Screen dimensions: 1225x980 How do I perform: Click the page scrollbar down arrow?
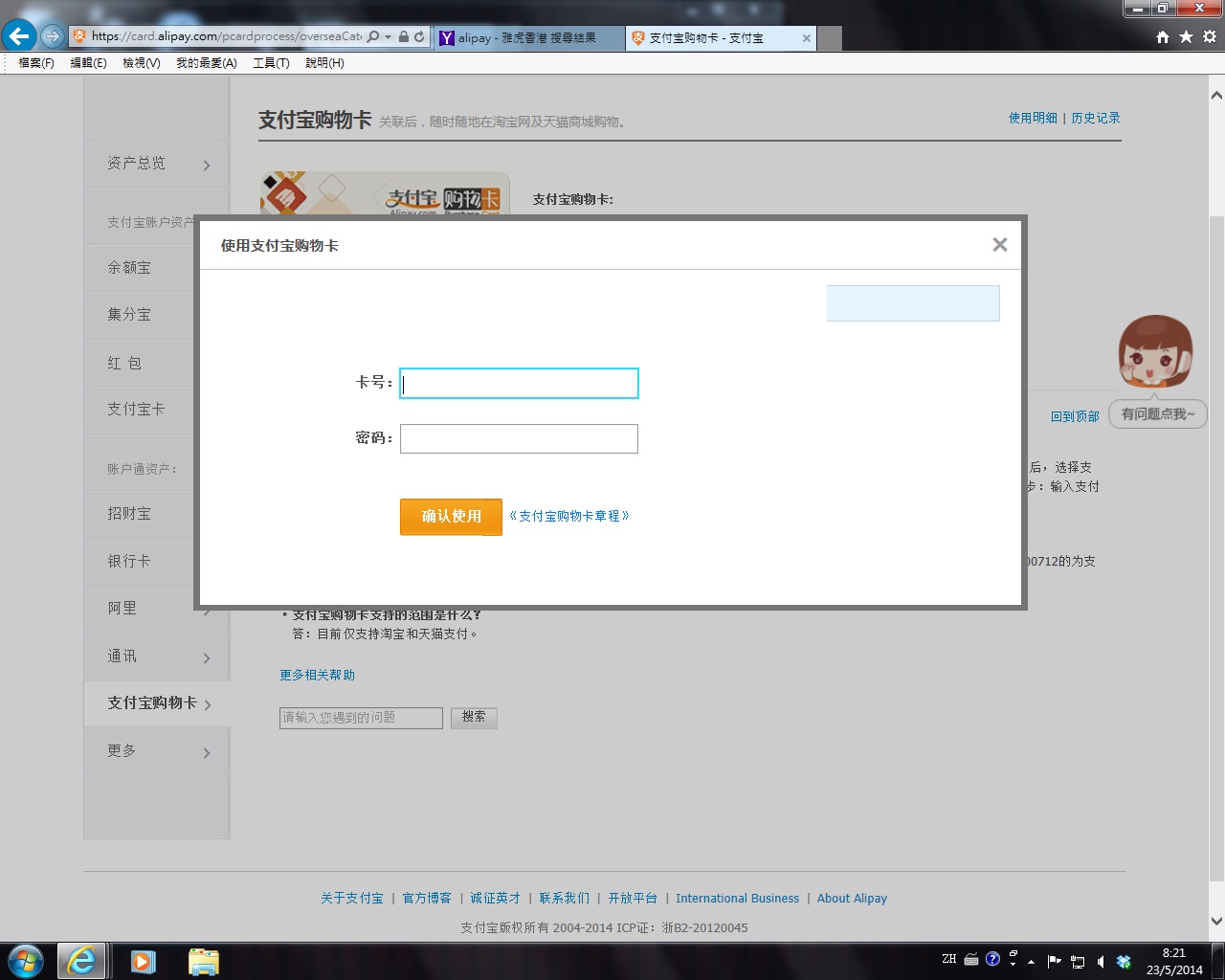pos(1216,922)
